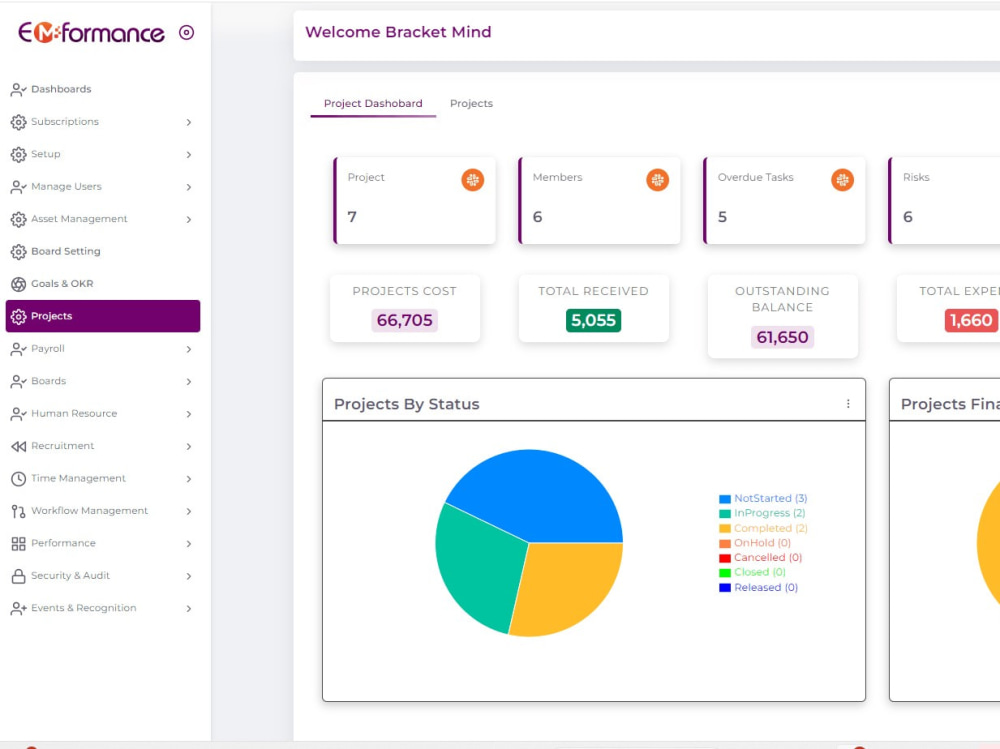Image resolution: width=1000 pixels, height=749 pixels.
Task: Click the Boards person icon
Action: [x=18, y=382]
